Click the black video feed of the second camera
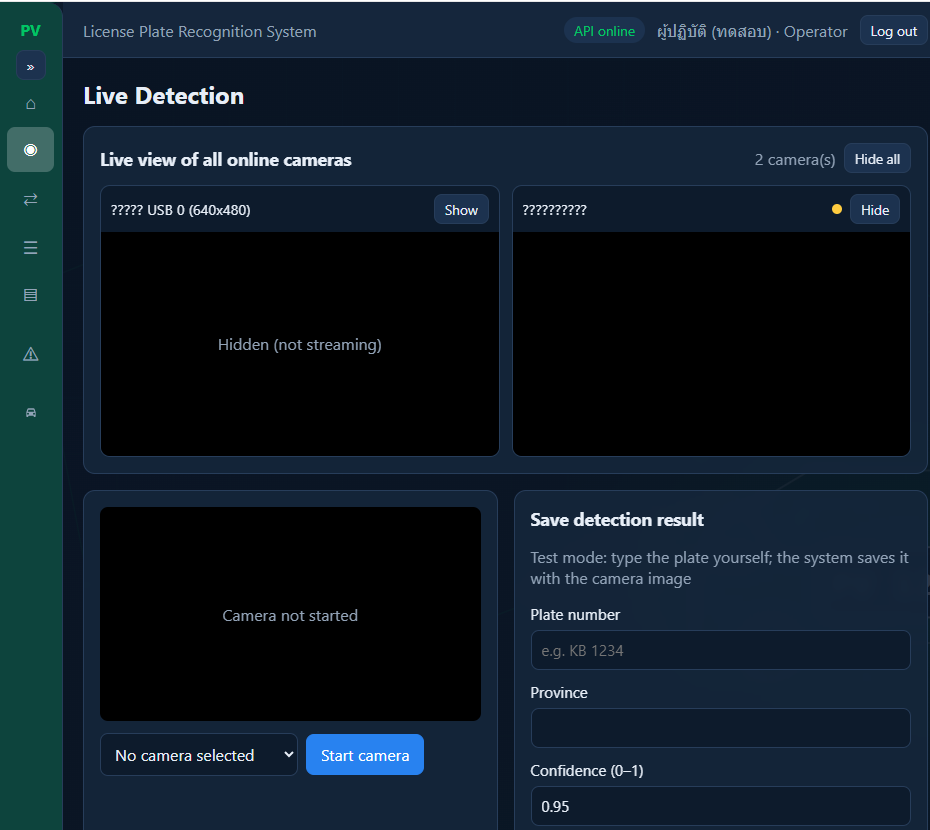The width and height of the screenshot is (930, 830). point(711,344)
